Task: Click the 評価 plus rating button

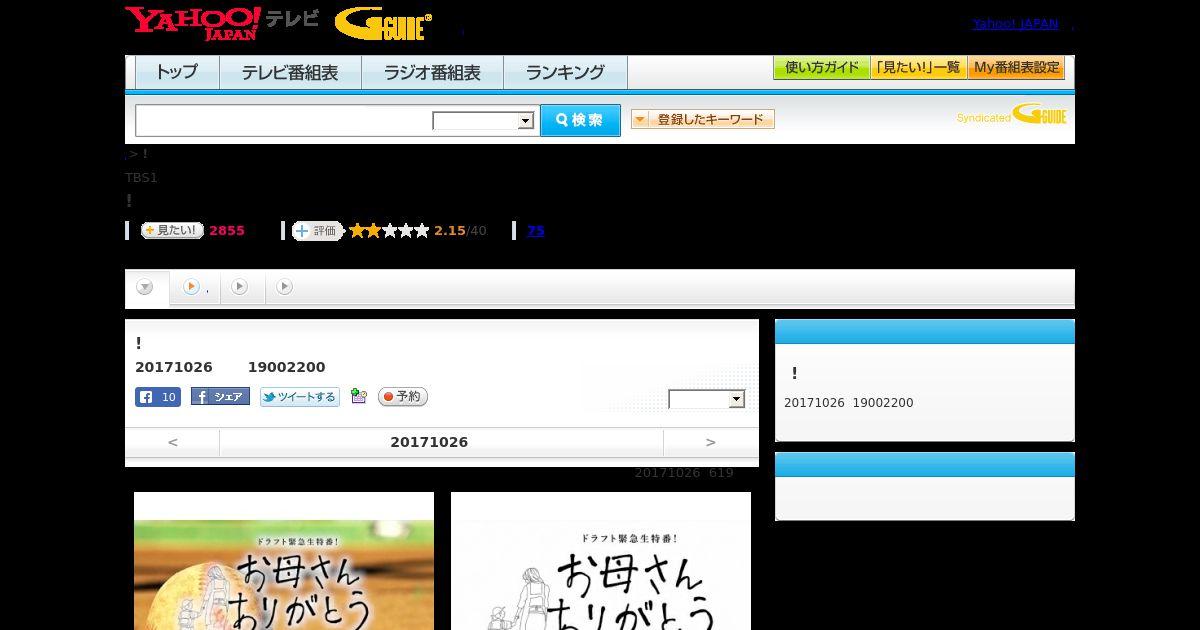Action: (317, 231)
